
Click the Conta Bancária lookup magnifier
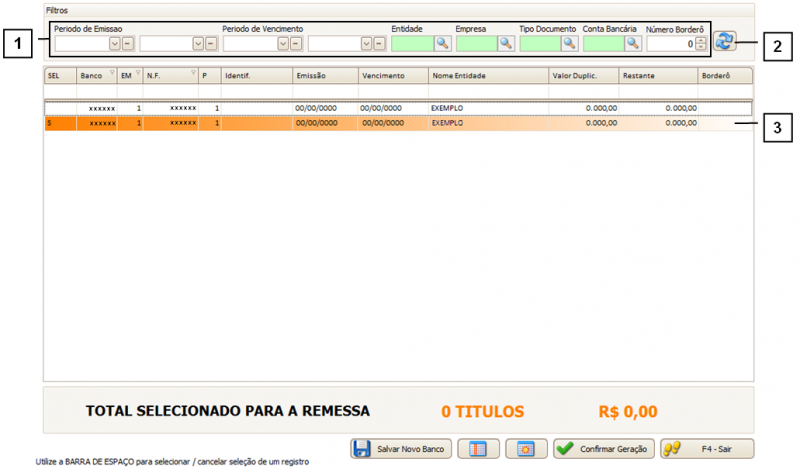632,43
